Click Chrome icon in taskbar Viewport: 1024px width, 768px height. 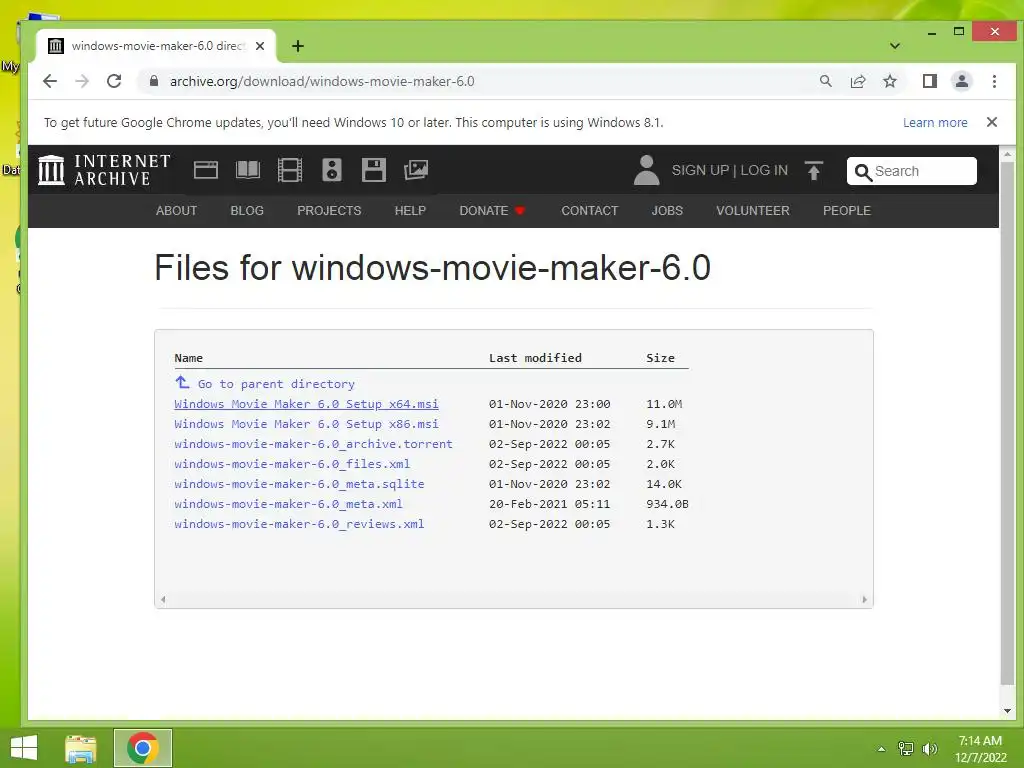[143, 748]
